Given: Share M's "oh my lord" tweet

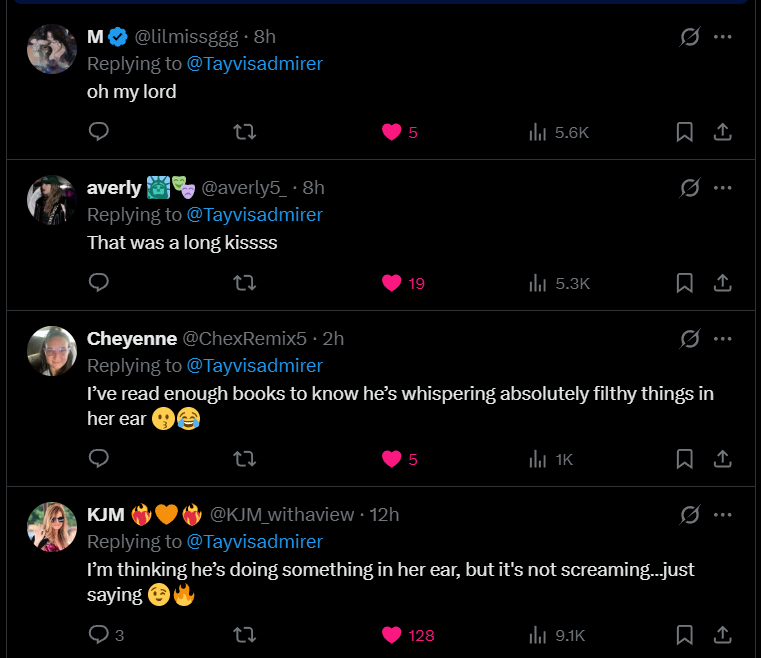Looking at the screenshot, I should [x=722, y=132].
